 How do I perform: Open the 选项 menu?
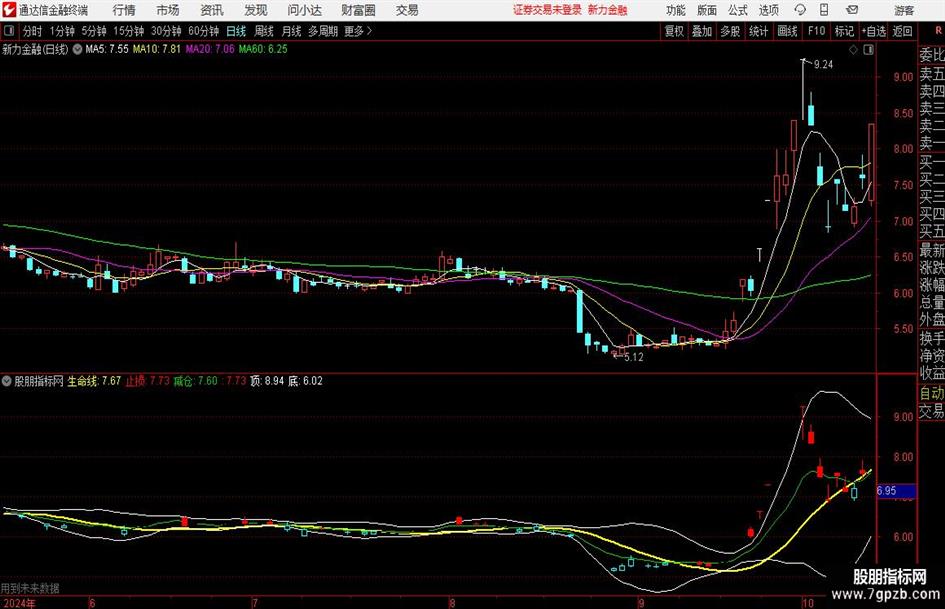pos(768,10)
